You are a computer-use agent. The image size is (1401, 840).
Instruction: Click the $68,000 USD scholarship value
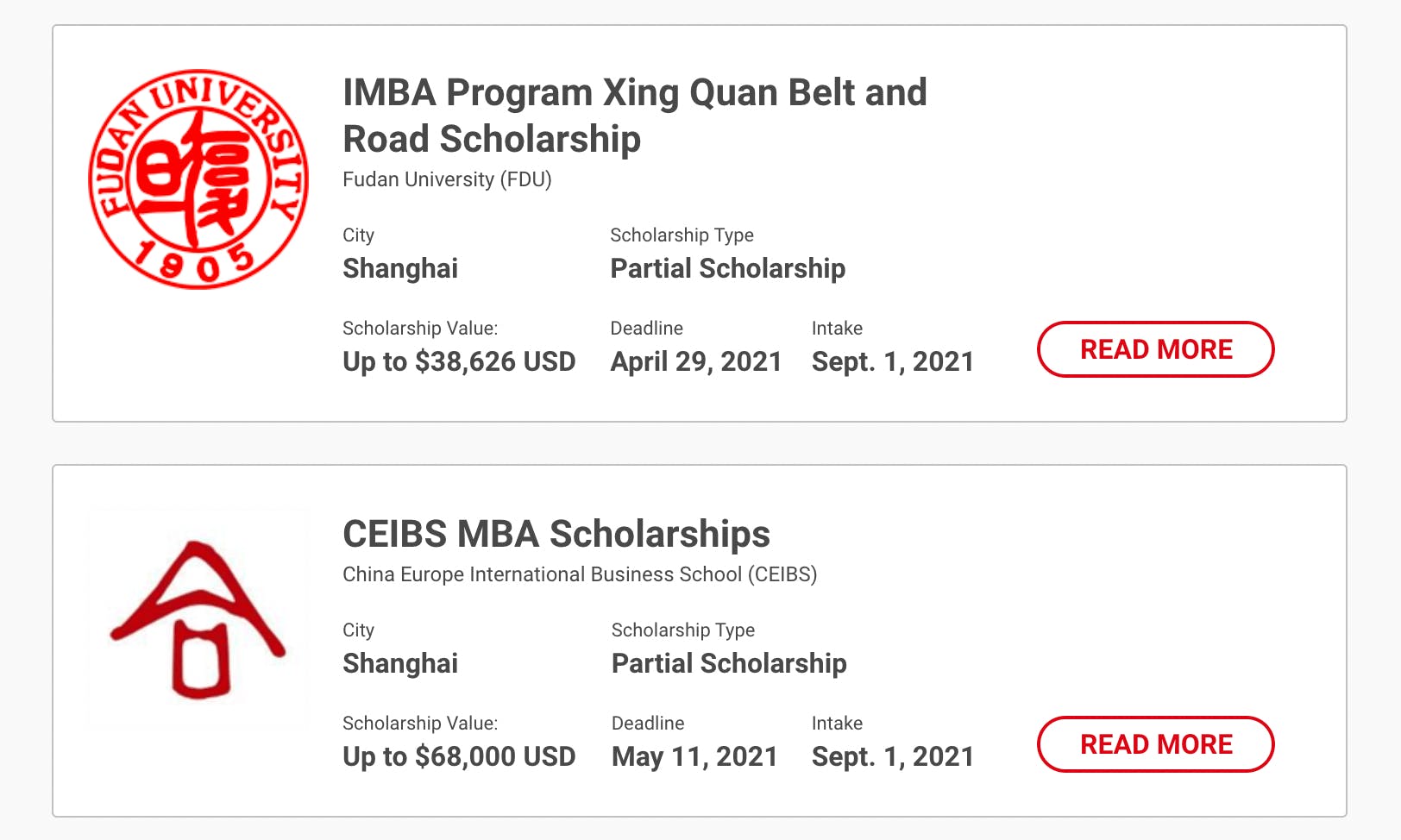click(x=459, y=756)
